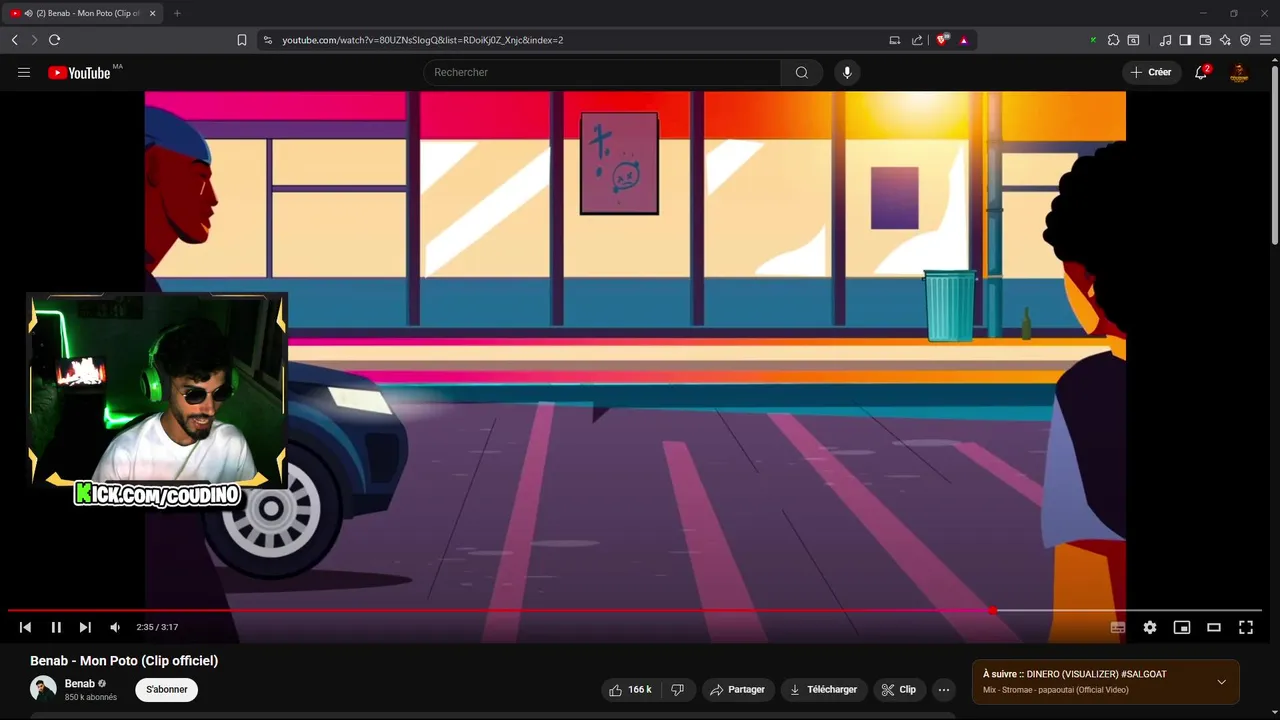Viewport: 1280px width, 720px height.
Task: Toggle the browser sidebar panel
Action: (x=1185, y=40)
